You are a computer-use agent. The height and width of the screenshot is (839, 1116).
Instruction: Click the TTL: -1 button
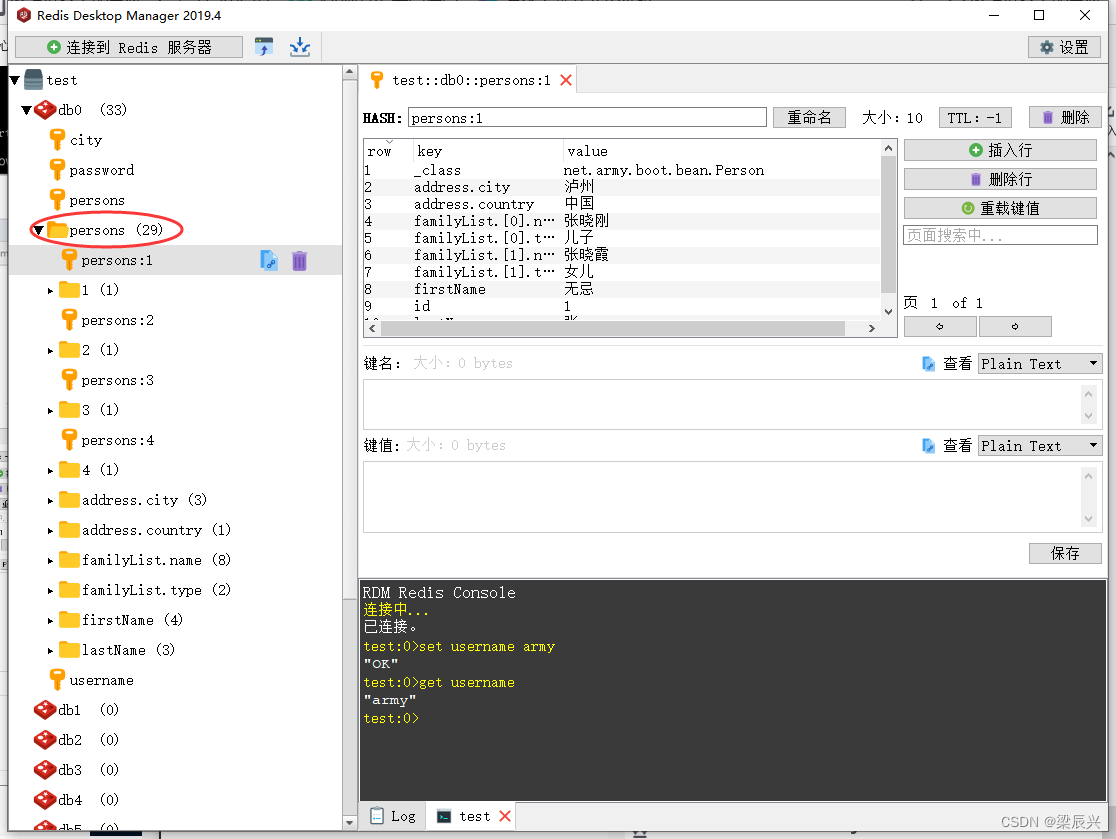[974, 117]
